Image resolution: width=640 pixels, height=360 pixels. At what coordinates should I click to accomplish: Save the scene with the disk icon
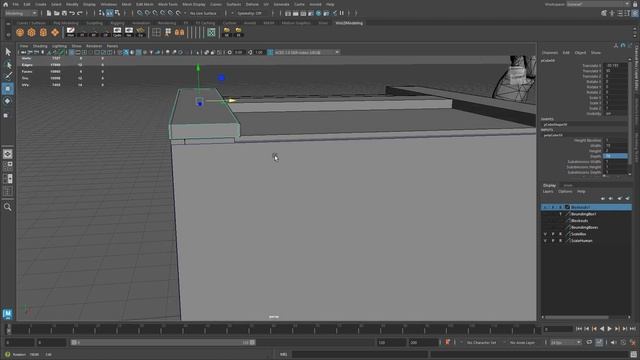(64, 13)
